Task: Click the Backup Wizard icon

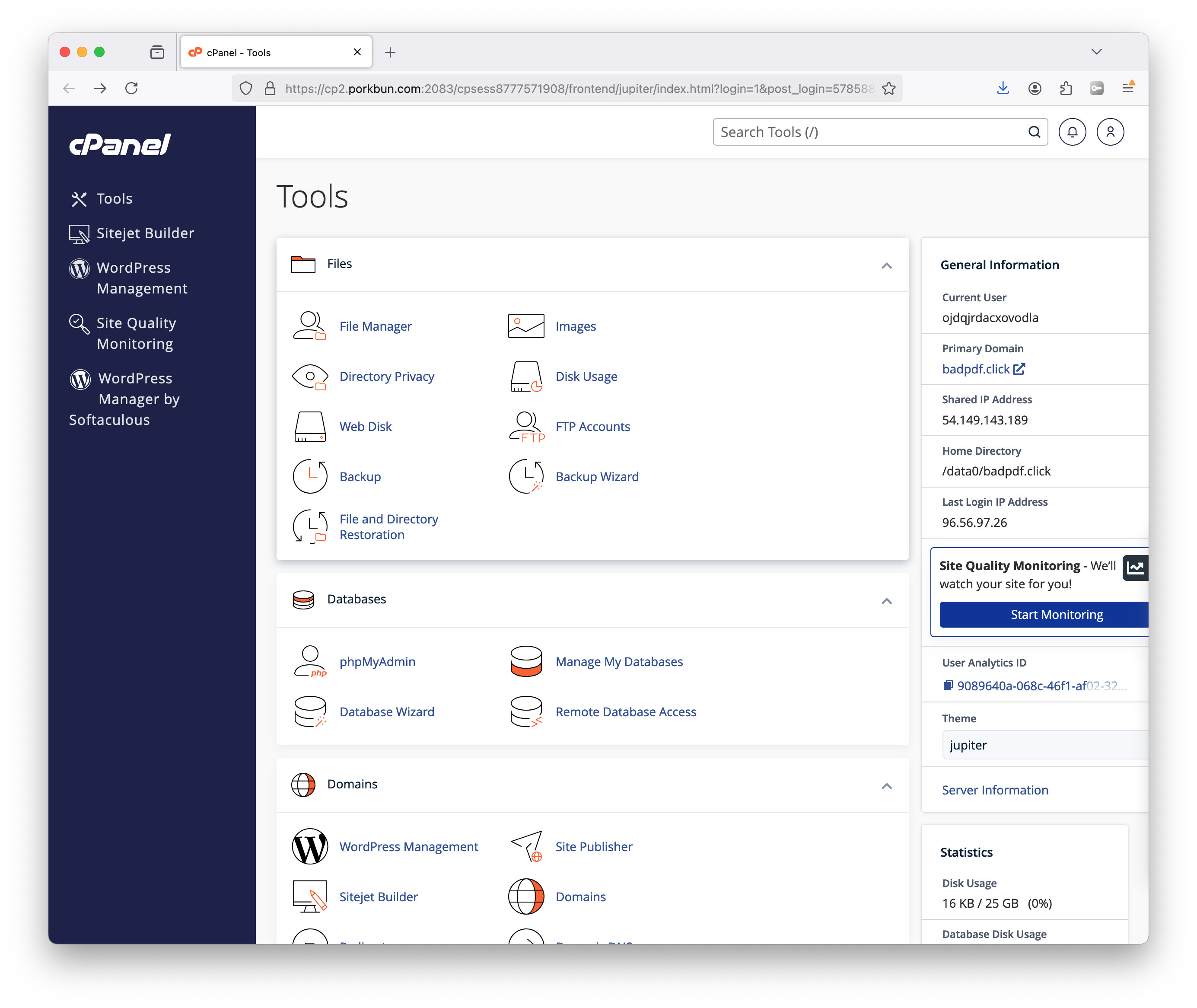Action: (x=525, y=477)
